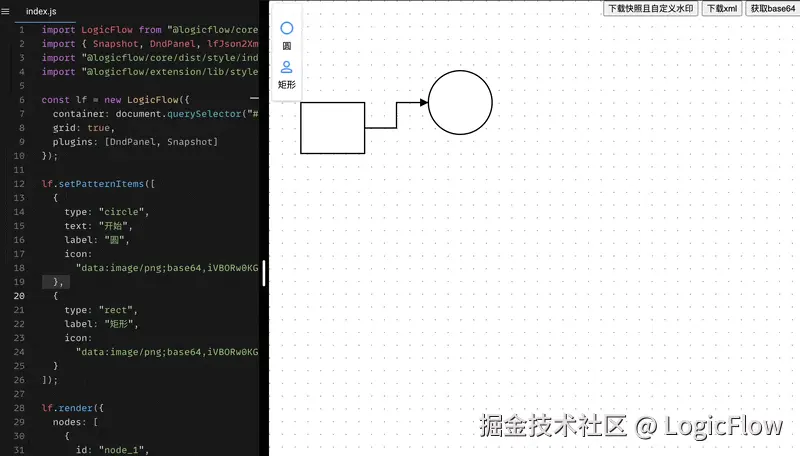Screen dimensions: 800x456
Task: Click the editor vertical scrollbar thumb
Action: 263,273
